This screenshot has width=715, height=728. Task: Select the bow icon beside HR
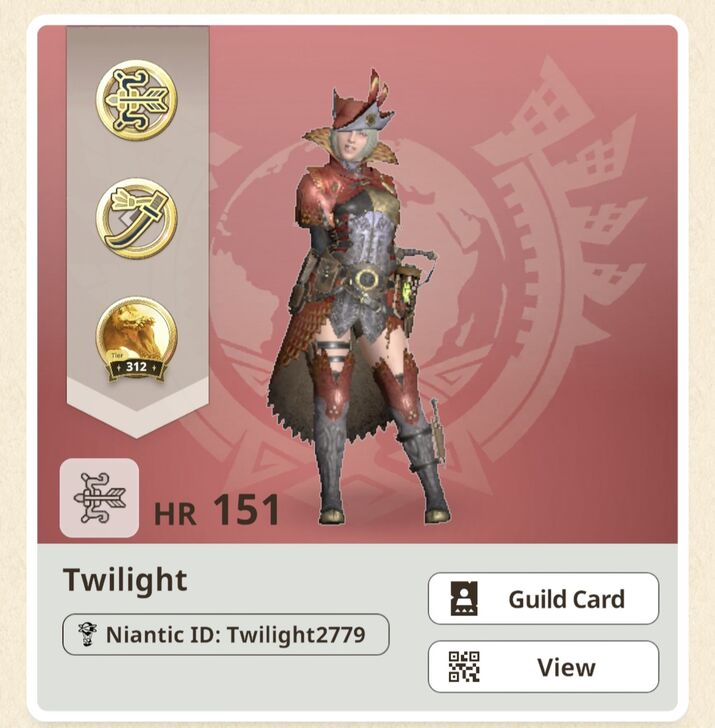click(x=99, y=498)
